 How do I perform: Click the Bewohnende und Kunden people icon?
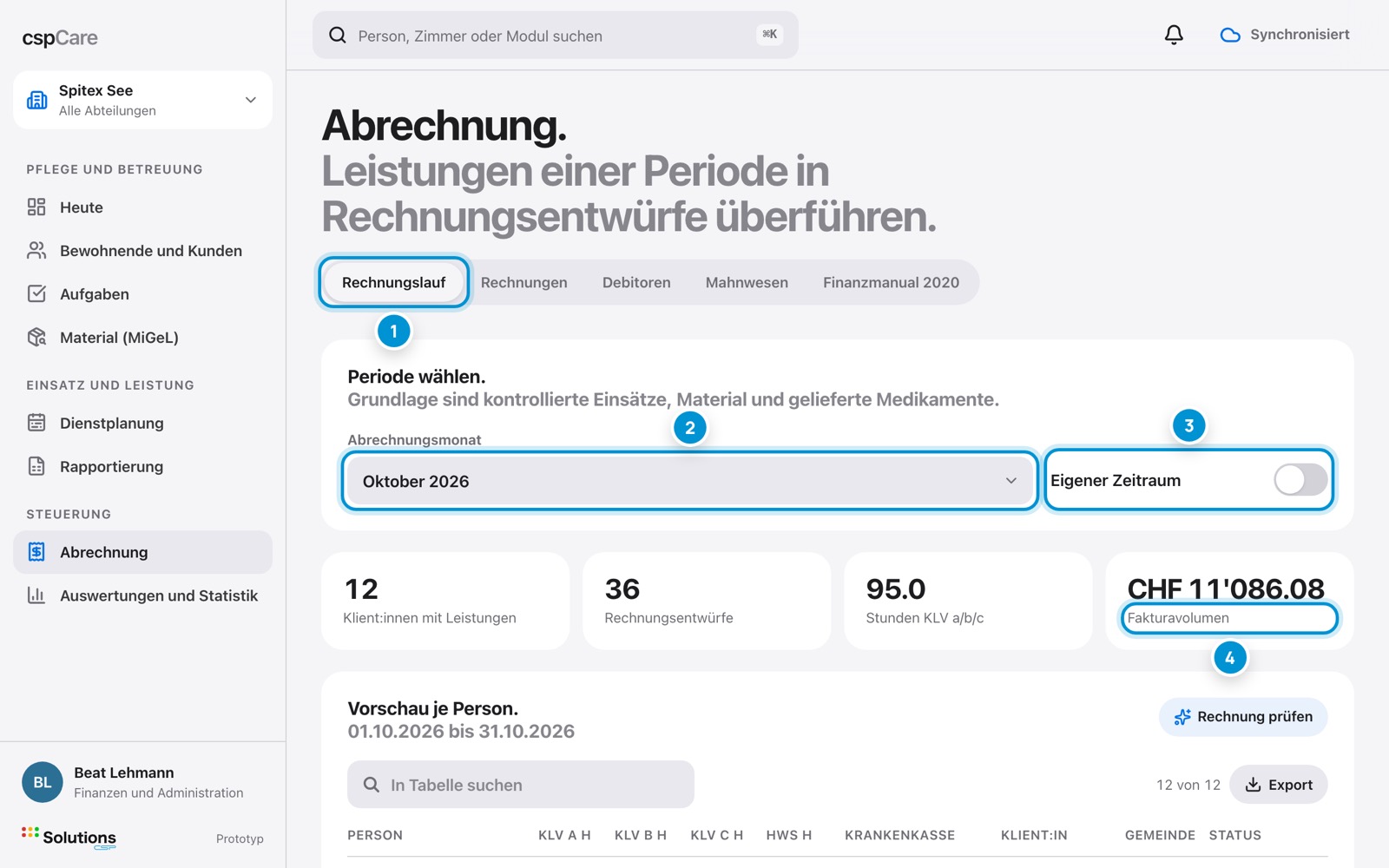click(x=36, y=250)
